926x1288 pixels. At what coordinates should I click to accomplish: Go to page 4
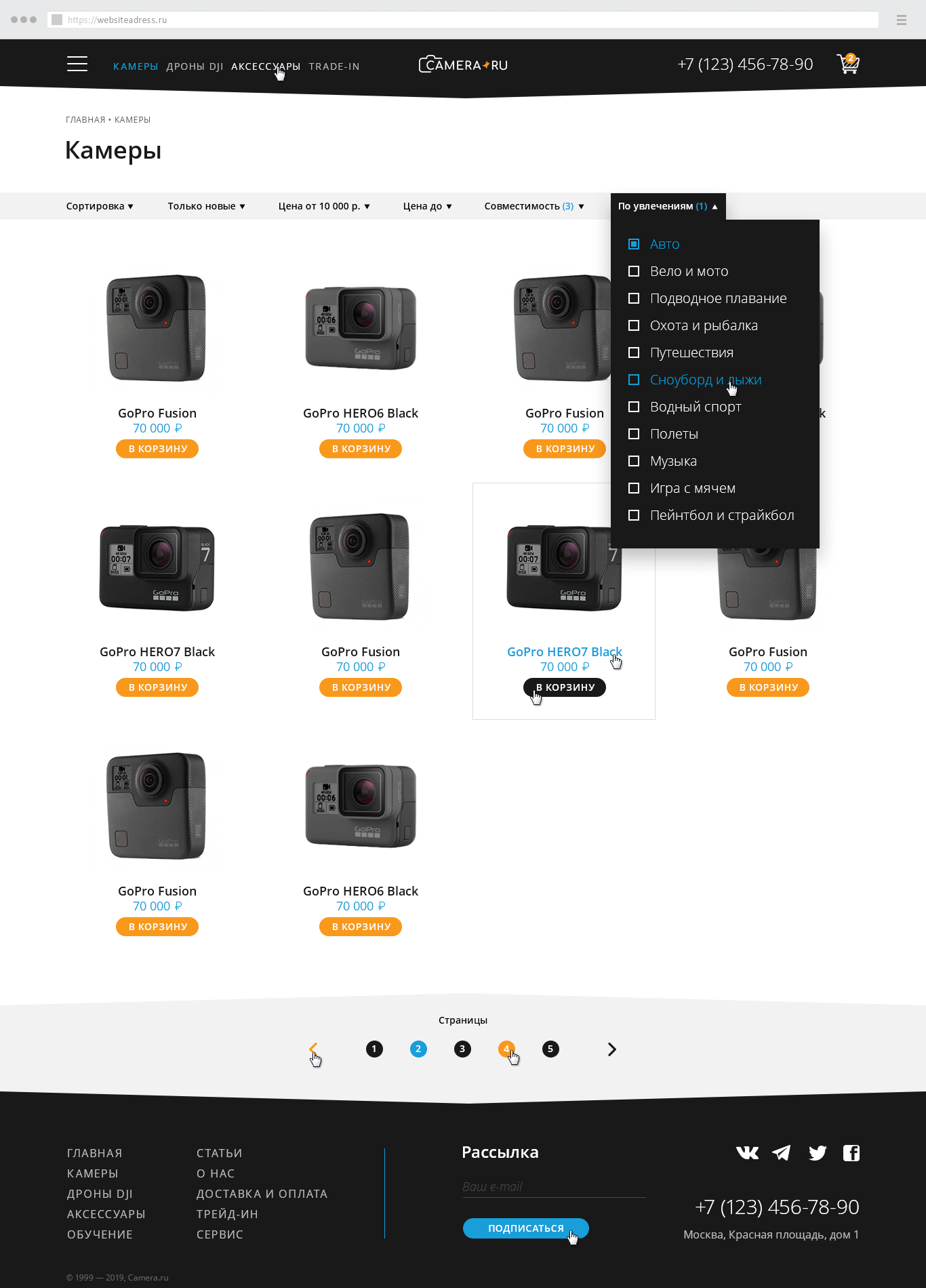tap(506, 1049)
